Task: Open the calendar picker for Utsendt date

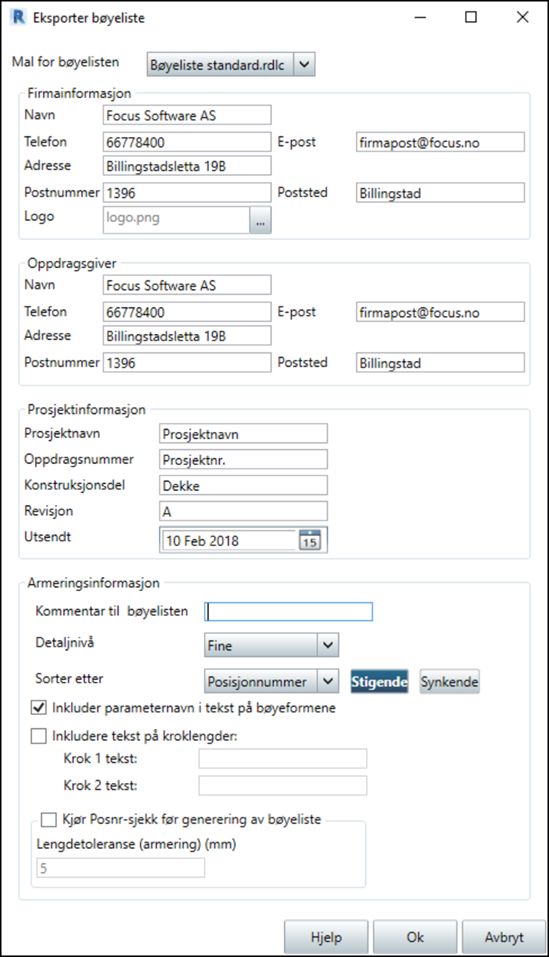Action: (310, 540)
